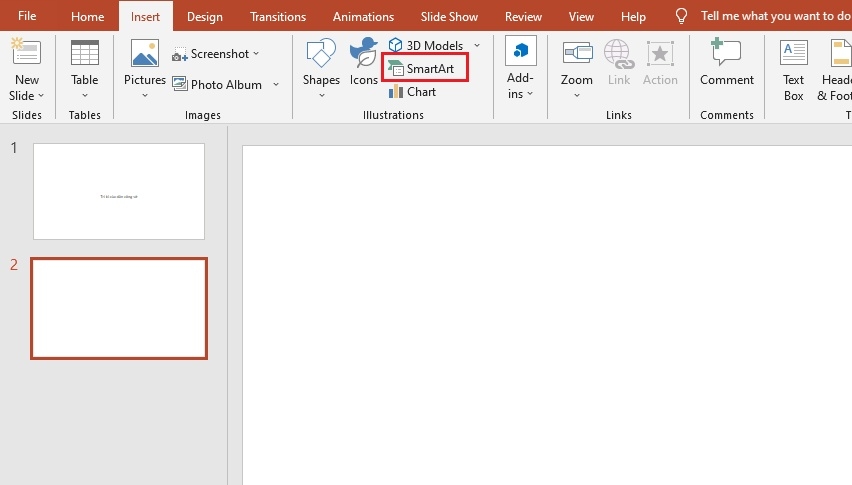This screenshot has width=852, height=485.
Task: Click the Header & Footer icon
Action: tap(841, 53)
